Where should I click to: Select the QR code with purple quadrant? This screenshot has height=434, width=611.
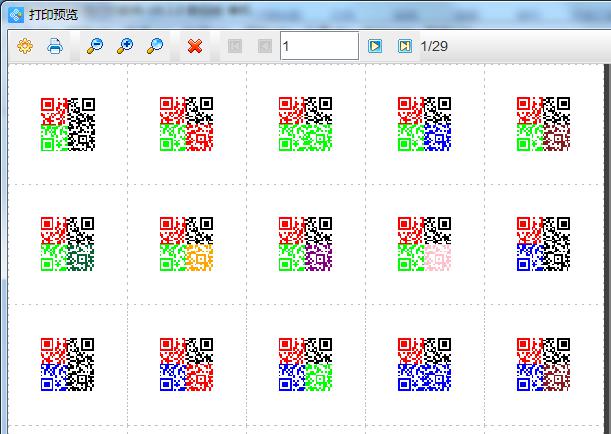click(305, 244)
